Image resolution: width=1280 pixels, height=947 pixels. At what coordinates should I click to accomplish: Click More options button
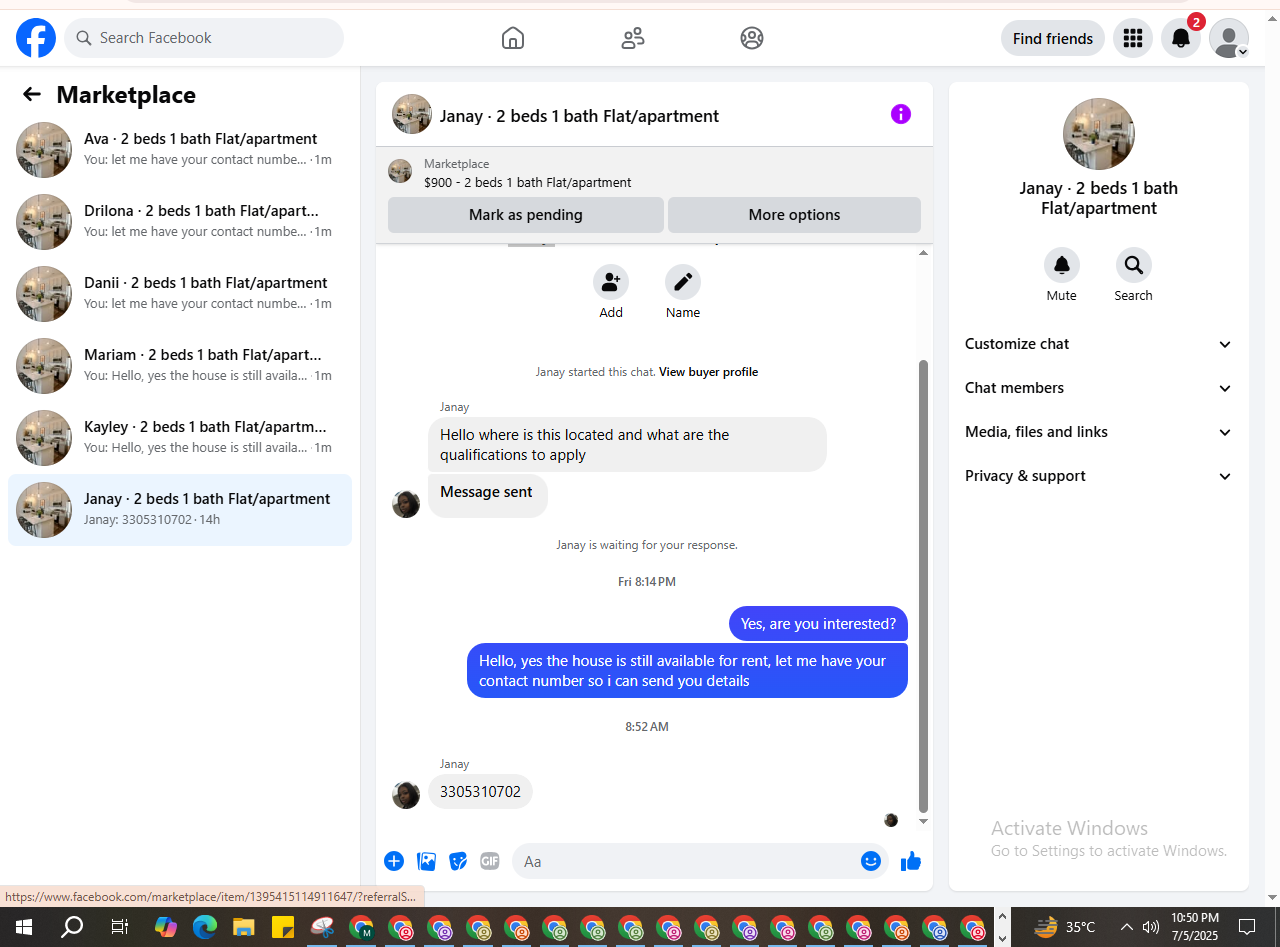[794, 215]
